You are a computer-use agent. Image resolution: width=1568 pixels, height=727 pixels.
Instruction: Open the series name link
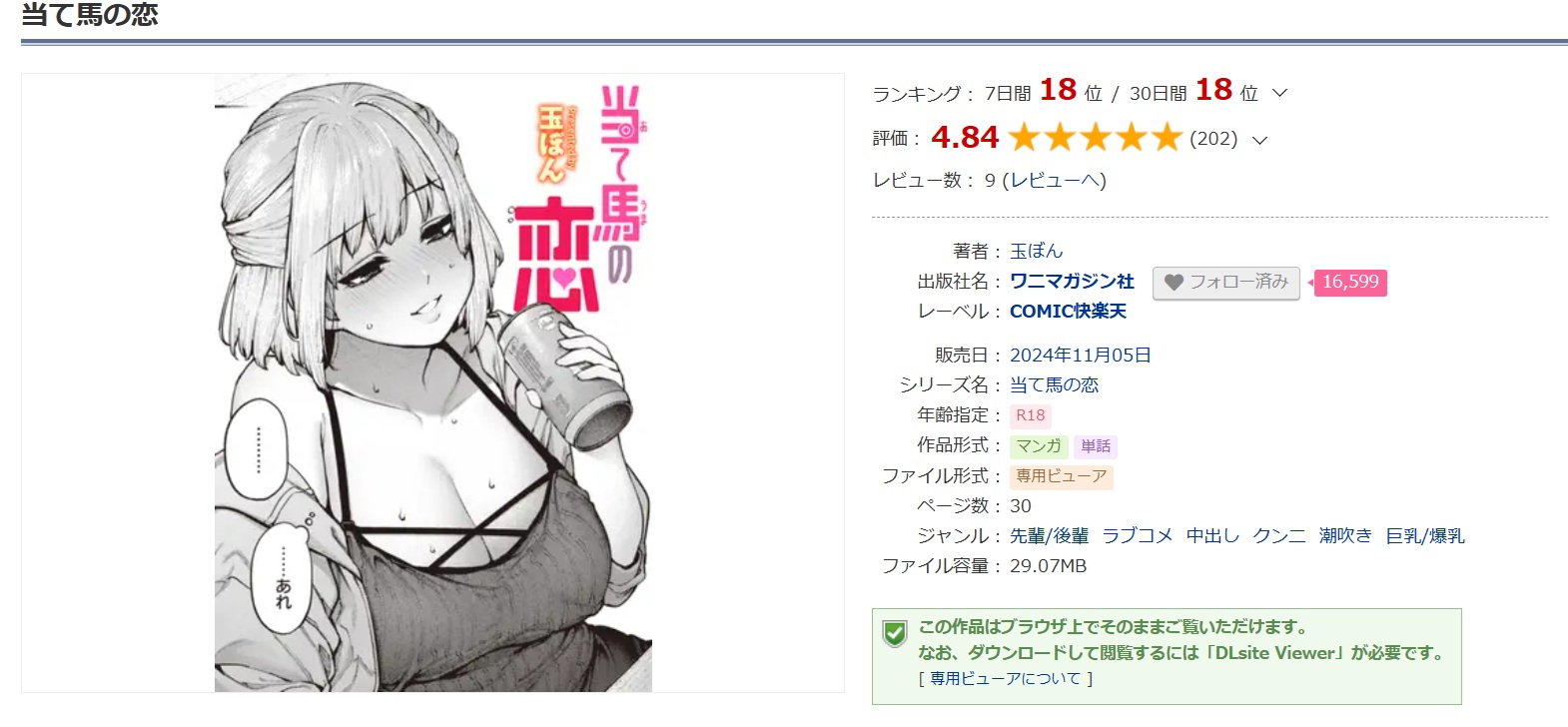(1054, 385)
